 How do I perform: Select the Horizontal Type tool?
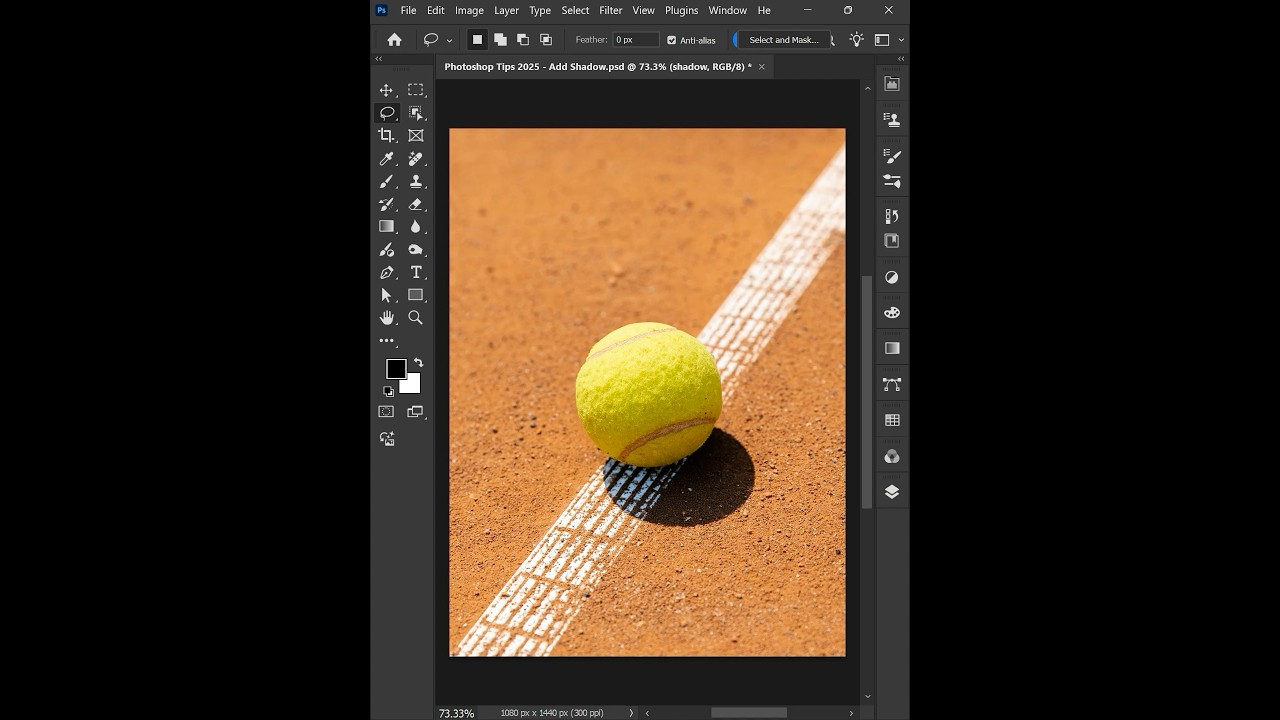pos(416,272)
